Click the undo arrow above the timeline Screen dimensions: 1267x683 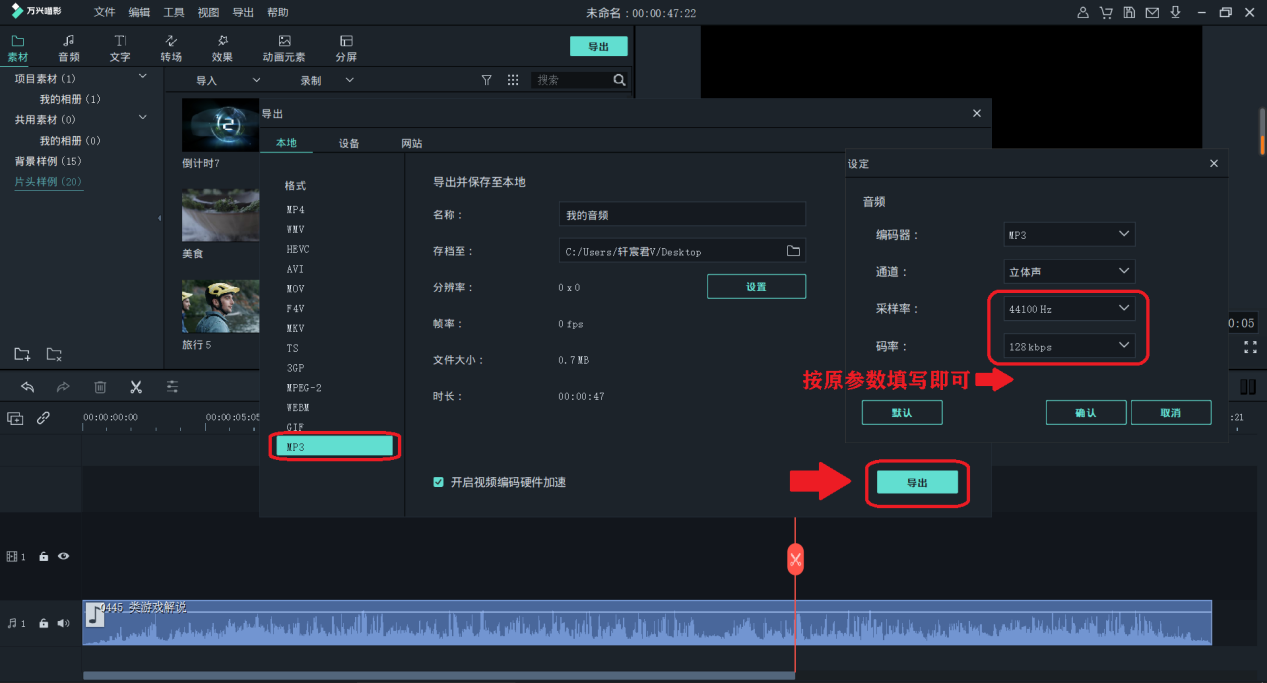(x=27, y=386)
